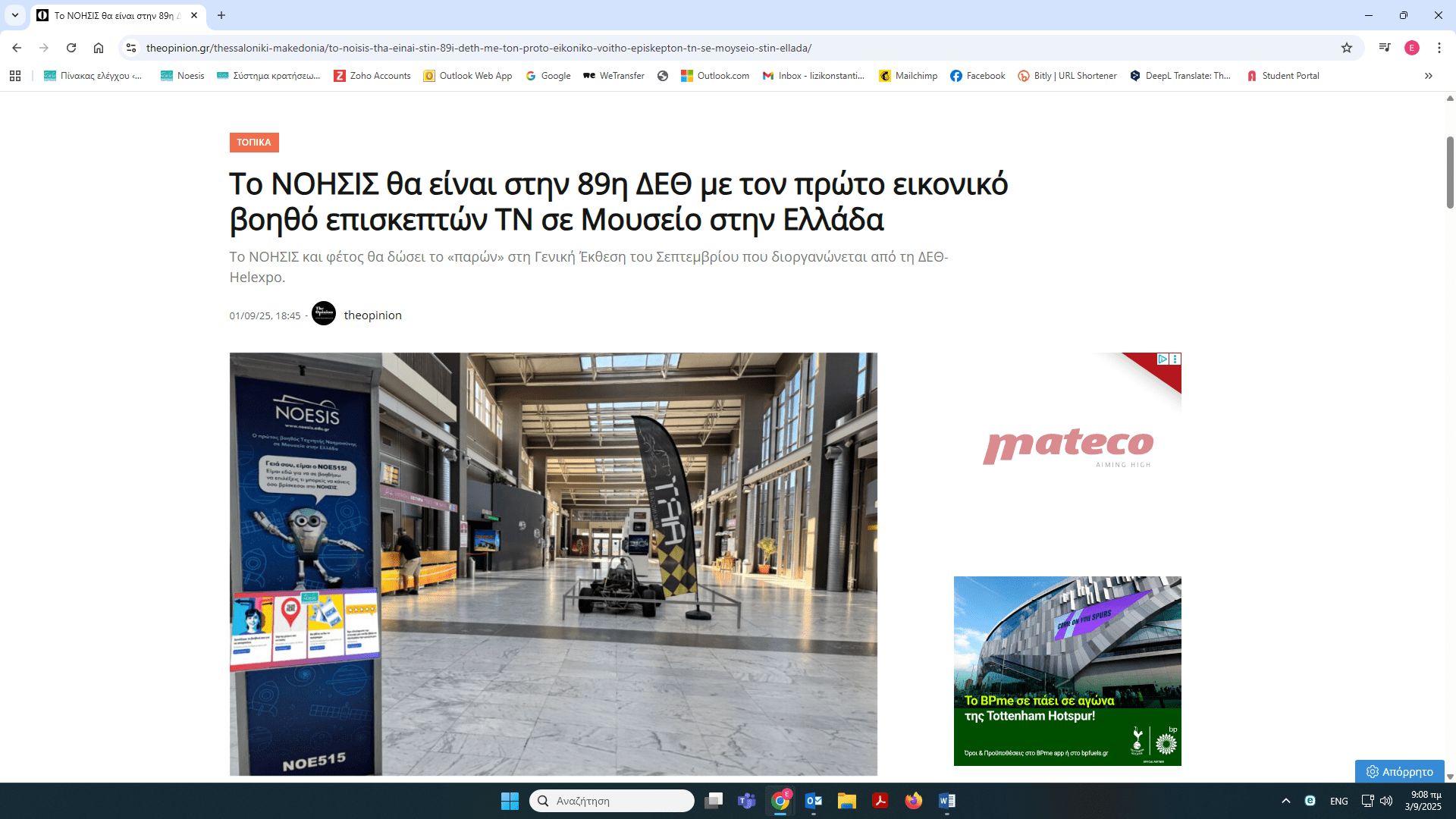Viewport: 1456px width, 819px height.
Task: Bookmark this page with the star icon
Action: click(x=1347, y=48)
